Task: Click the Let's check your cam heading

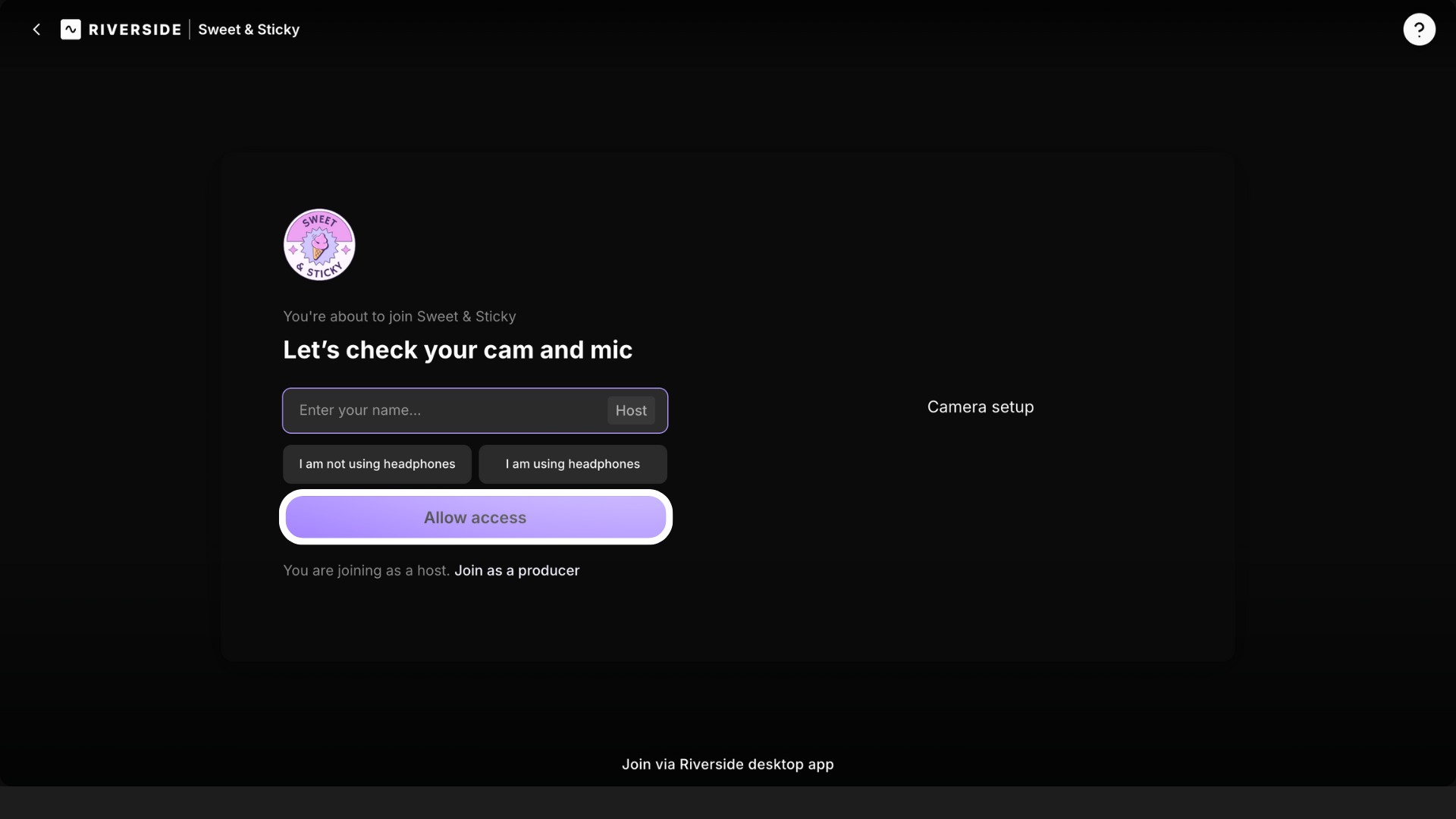Action: coord(457,350)
